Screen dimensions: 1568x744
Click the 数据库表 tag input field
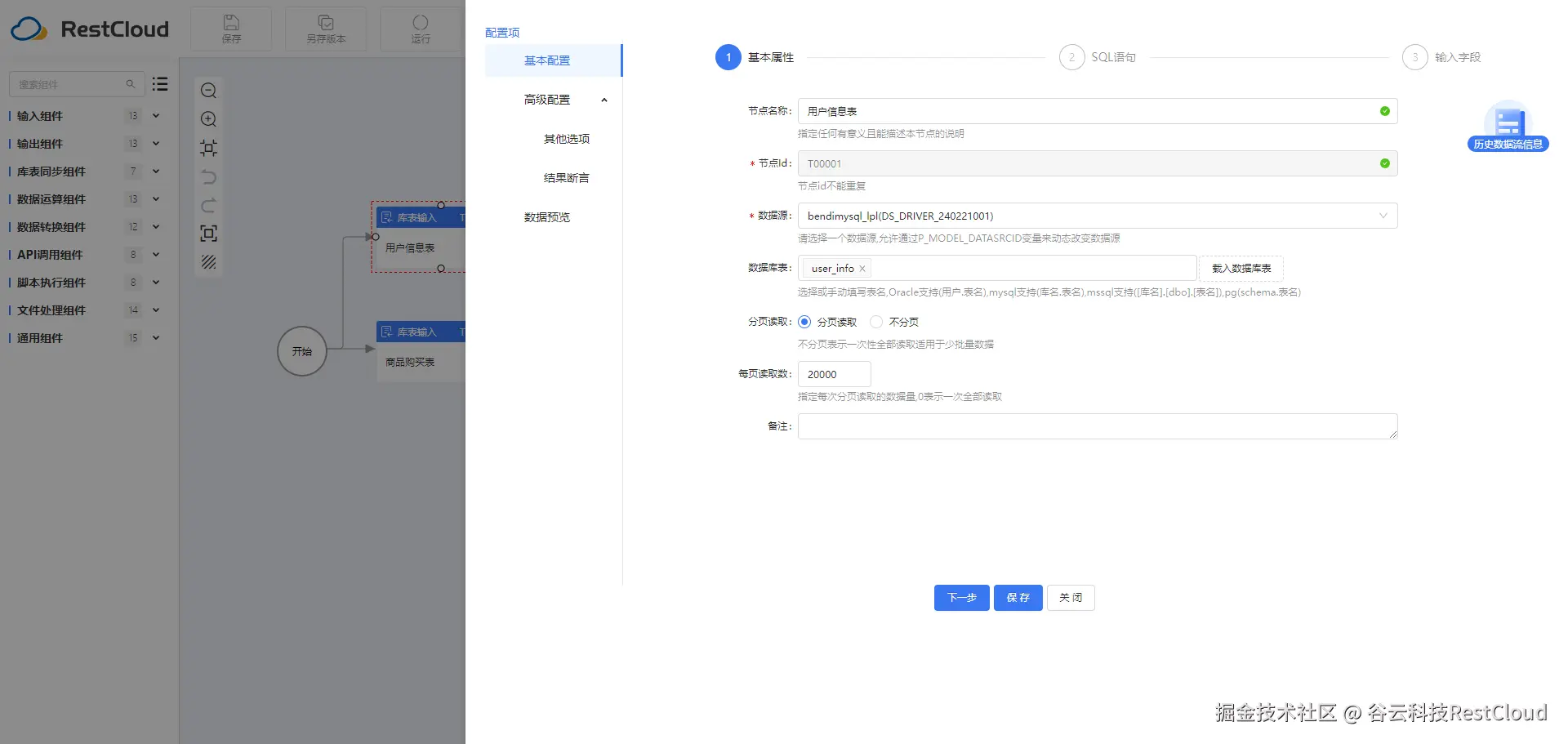[x=997, y=268]
